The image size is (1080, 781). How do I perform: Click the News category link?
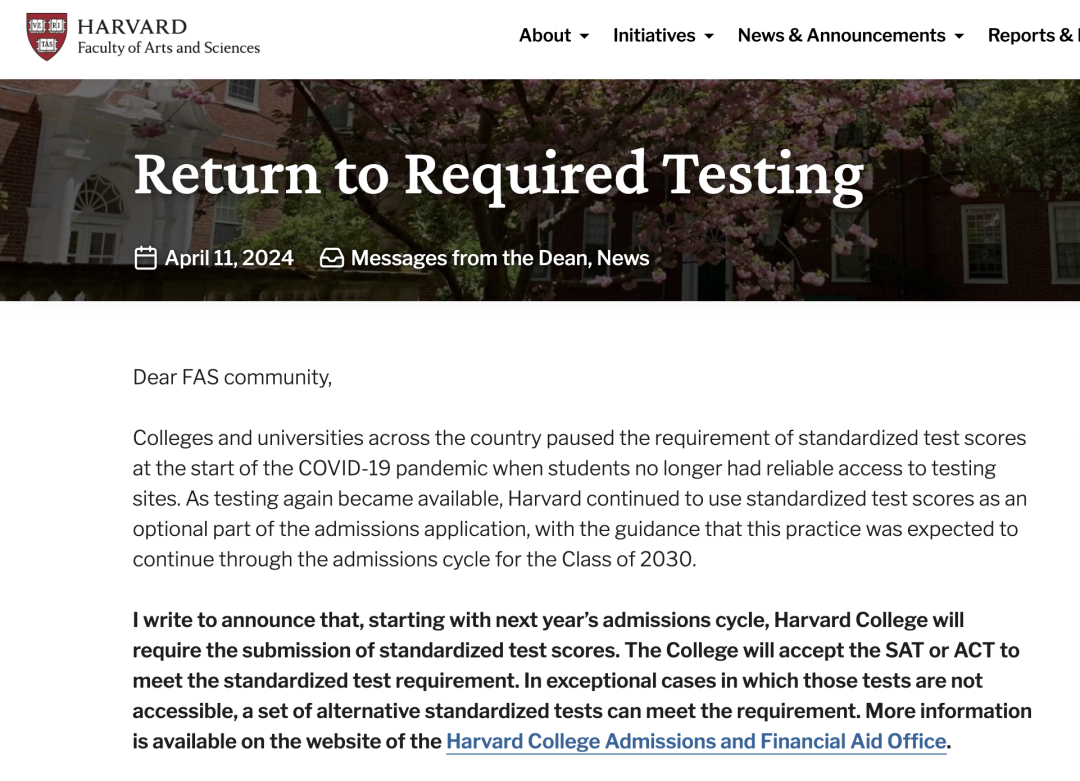click(x=623, y=258)
